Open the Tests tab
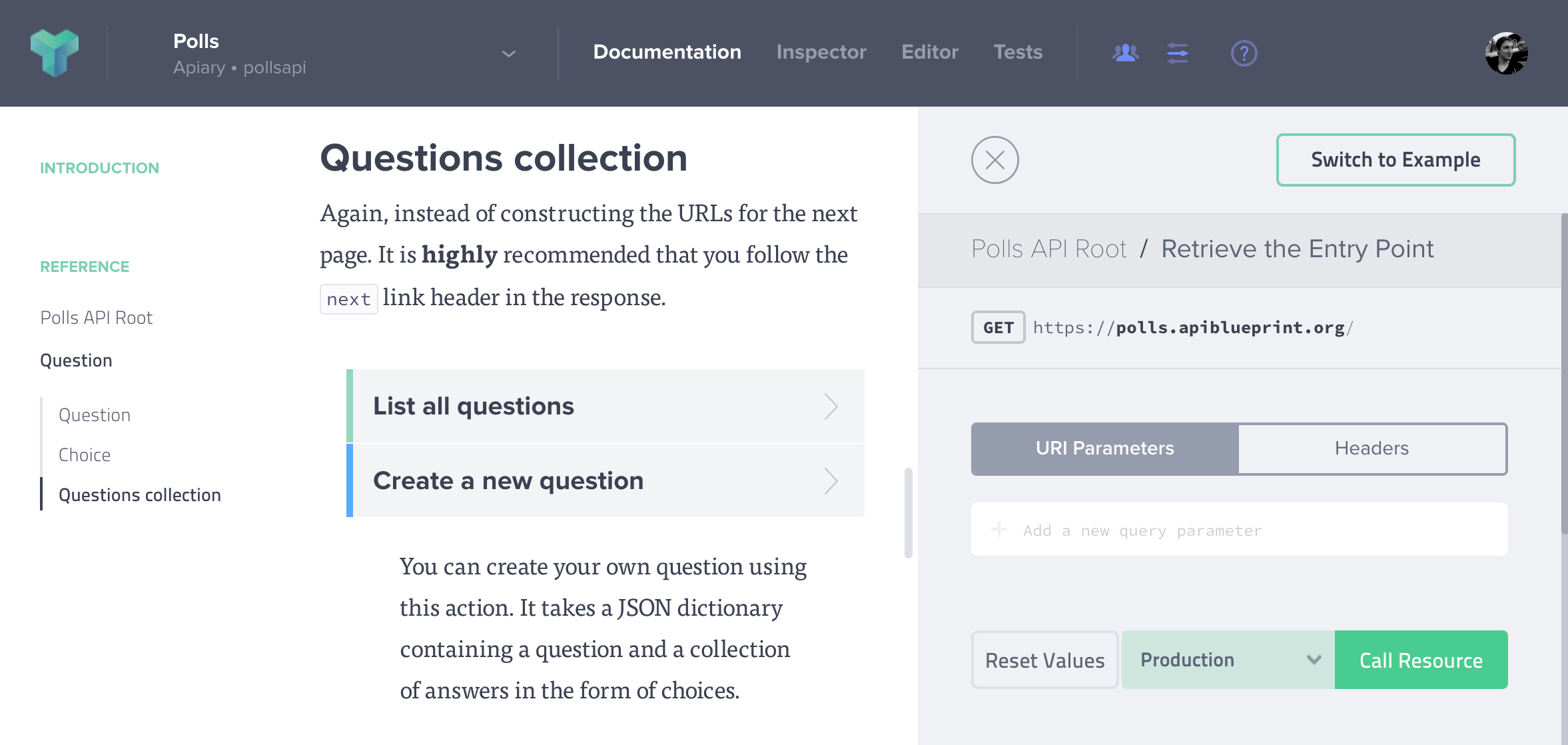The image size is (1568, 745). coord(1018,52)
